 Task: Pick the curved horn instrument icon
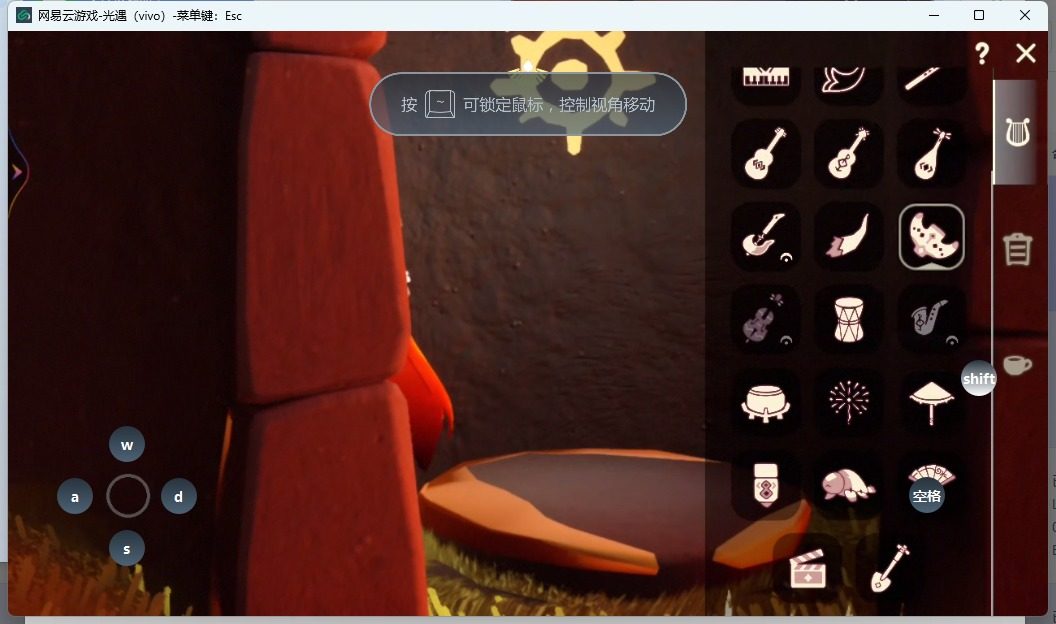coord(848,236)
